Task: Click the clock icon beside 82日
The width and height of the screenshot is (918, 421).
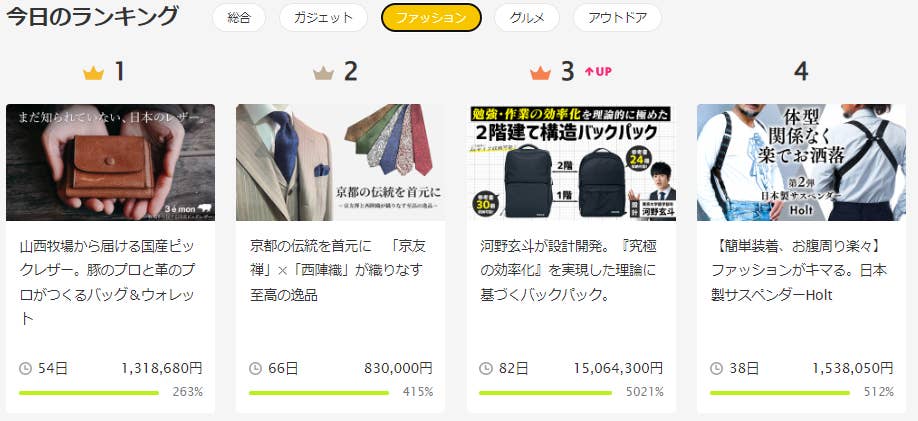Action: [486, 368]
